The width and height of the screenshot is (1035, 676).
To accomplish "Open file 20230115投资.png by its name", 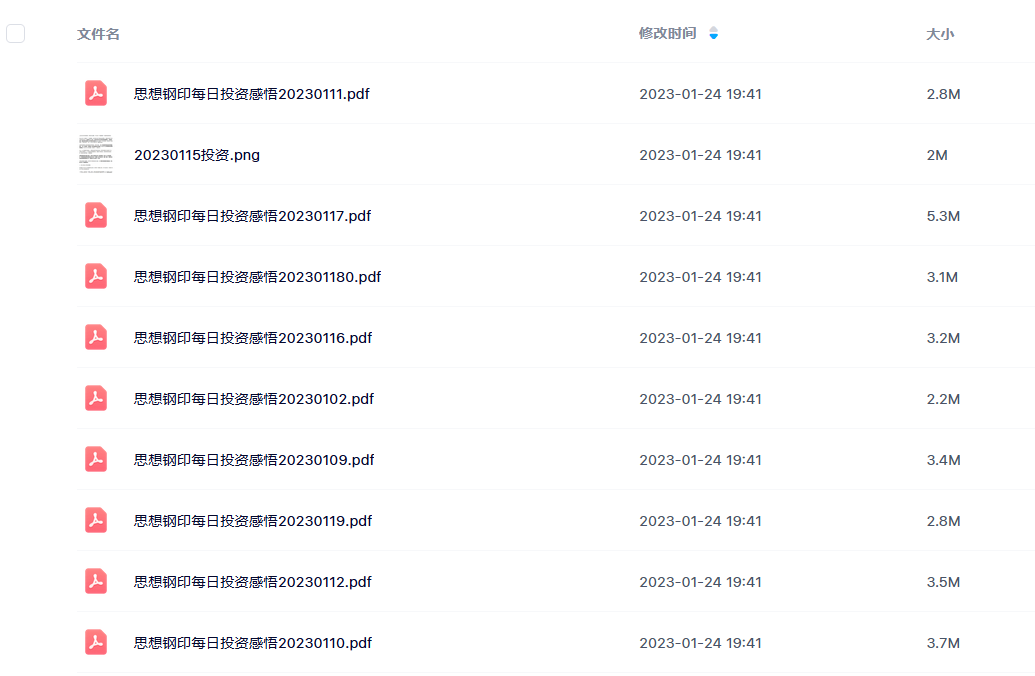I will coord(197,154).
